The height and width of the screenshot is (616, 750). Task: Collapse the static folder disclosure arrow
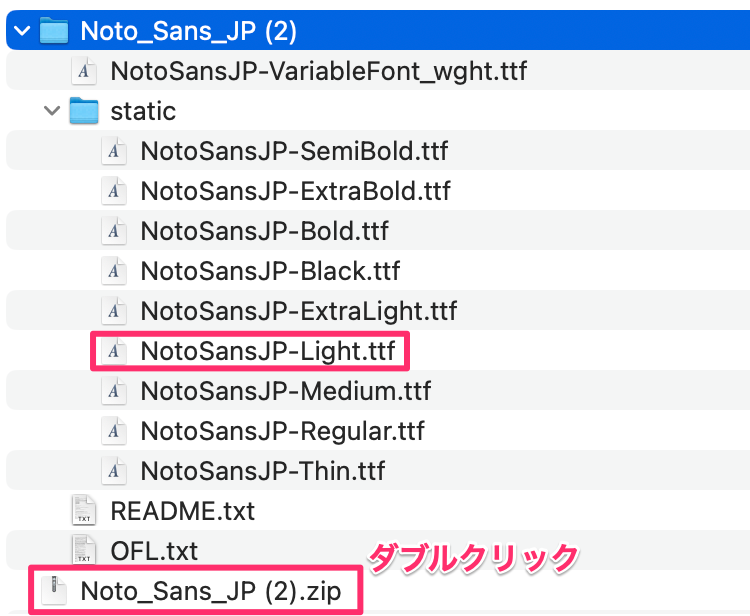click(52, 110)
